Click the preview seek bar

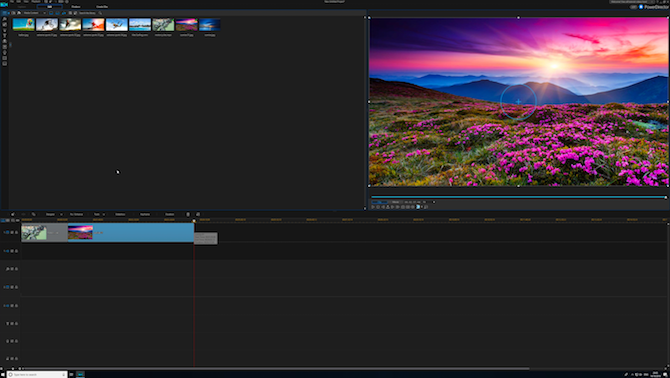[518, 197]
